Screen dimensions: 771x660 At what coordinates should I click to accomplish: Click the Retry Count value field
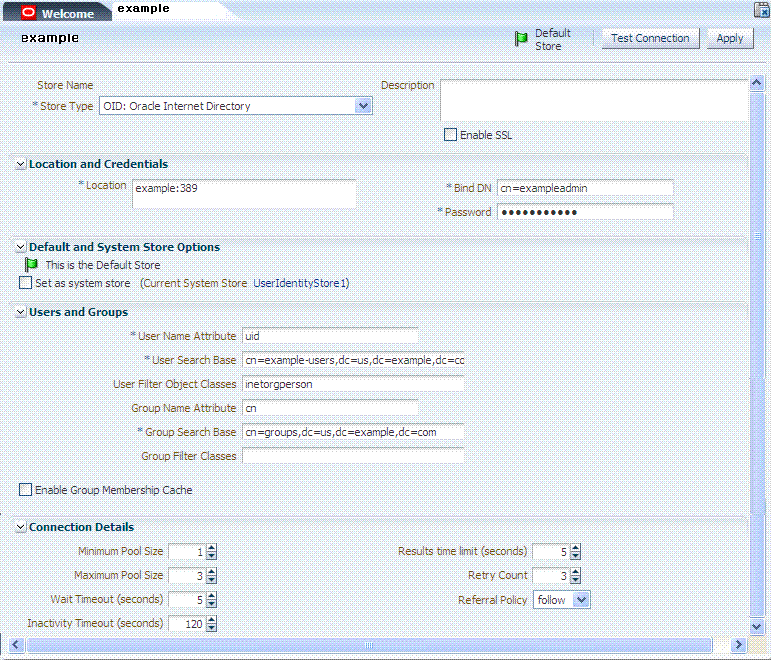click(x=551, y=576)
